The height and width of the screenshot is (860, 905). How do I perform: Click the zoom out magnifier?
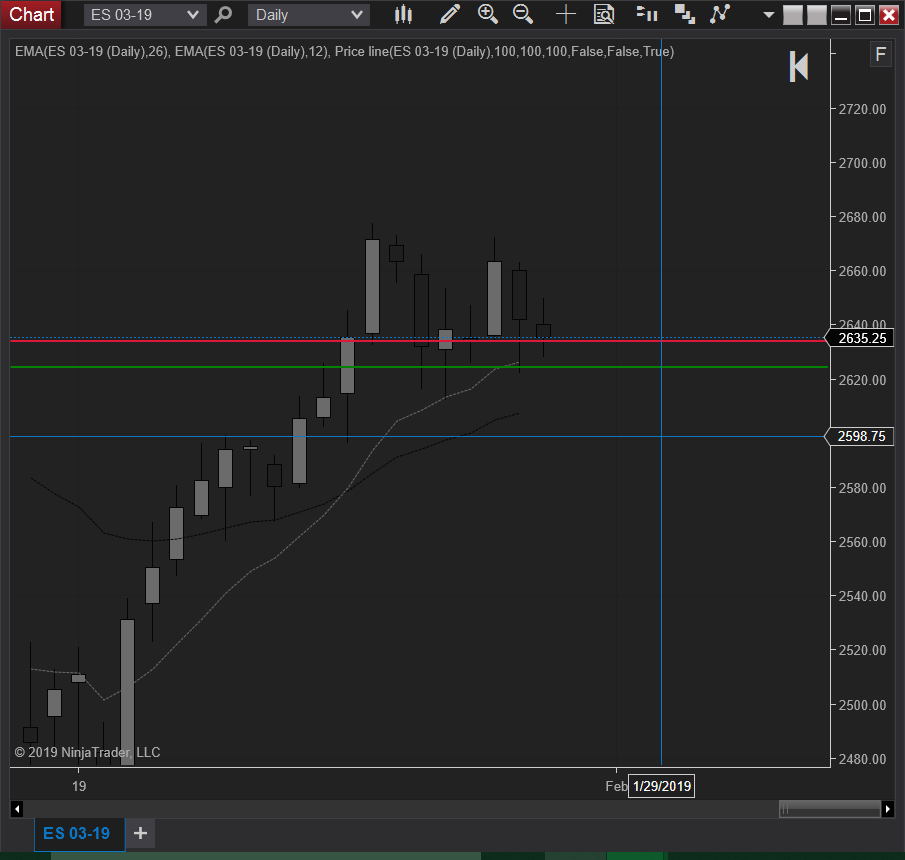523,14
